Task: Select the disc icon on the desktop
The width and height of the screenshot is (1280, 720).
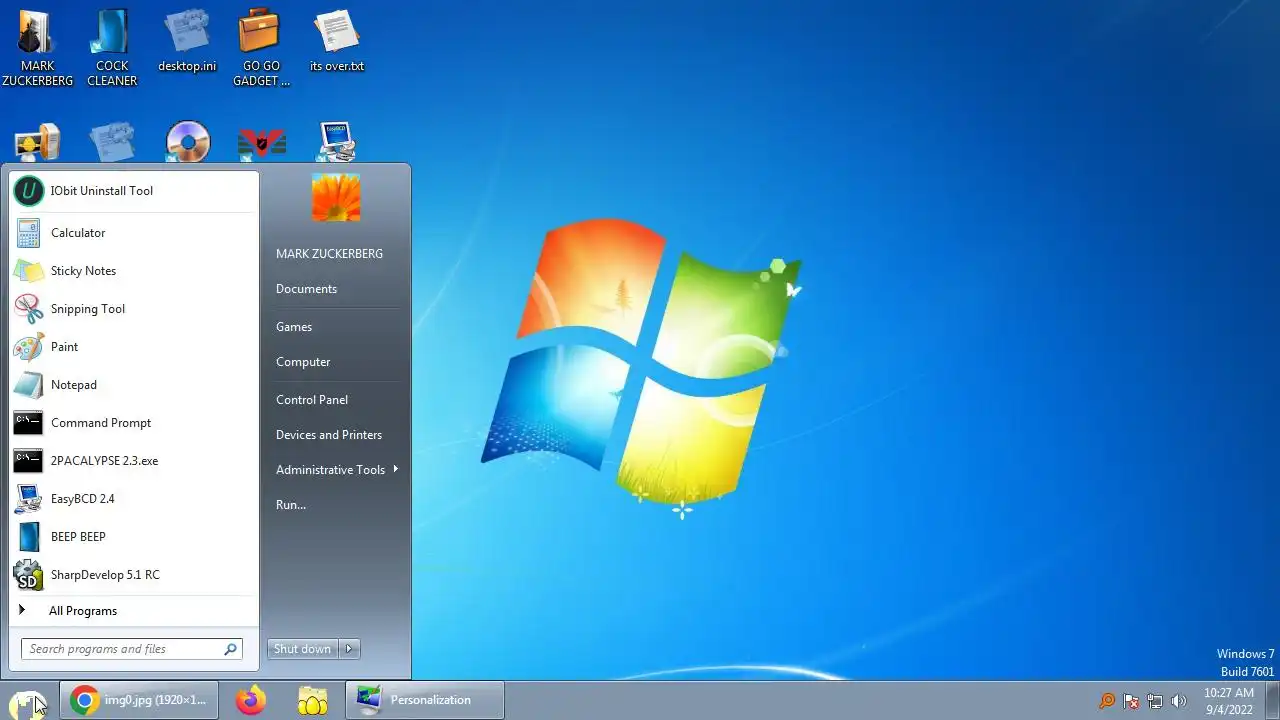Action: [x=188, y=142]
